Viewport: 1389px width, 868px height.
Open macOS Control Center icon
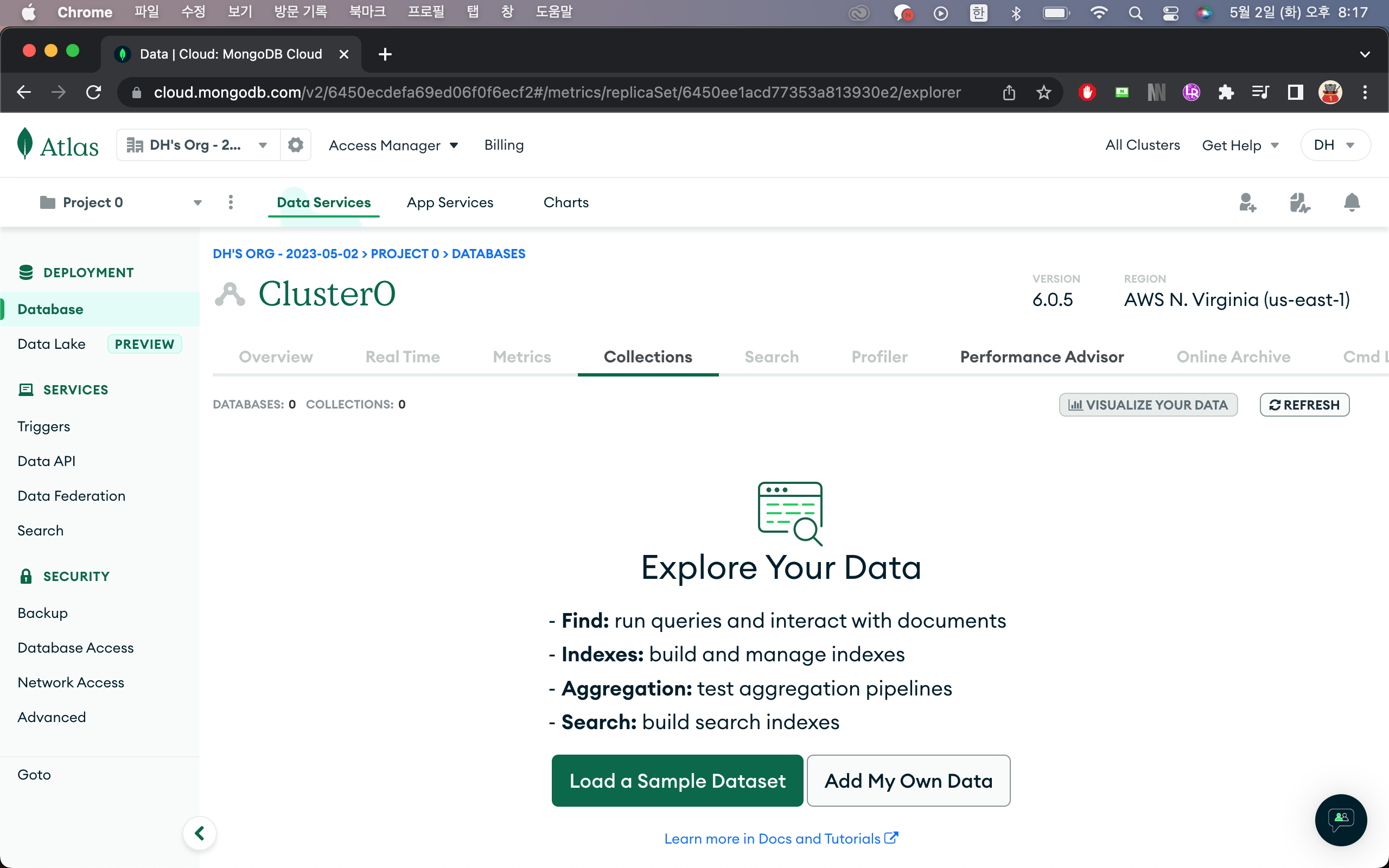(x=1170, y=12)
